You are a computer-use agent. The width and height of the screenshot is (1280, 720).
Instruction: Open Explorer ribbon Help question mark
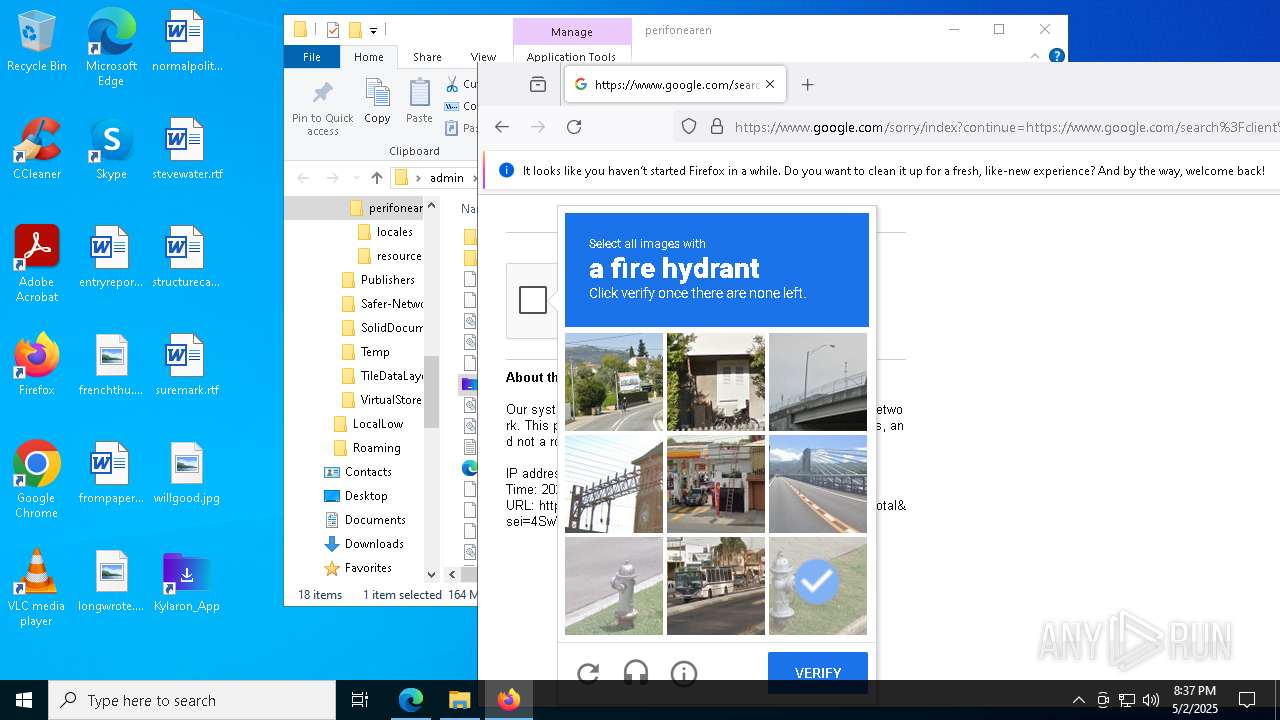tap(1056, 57)
